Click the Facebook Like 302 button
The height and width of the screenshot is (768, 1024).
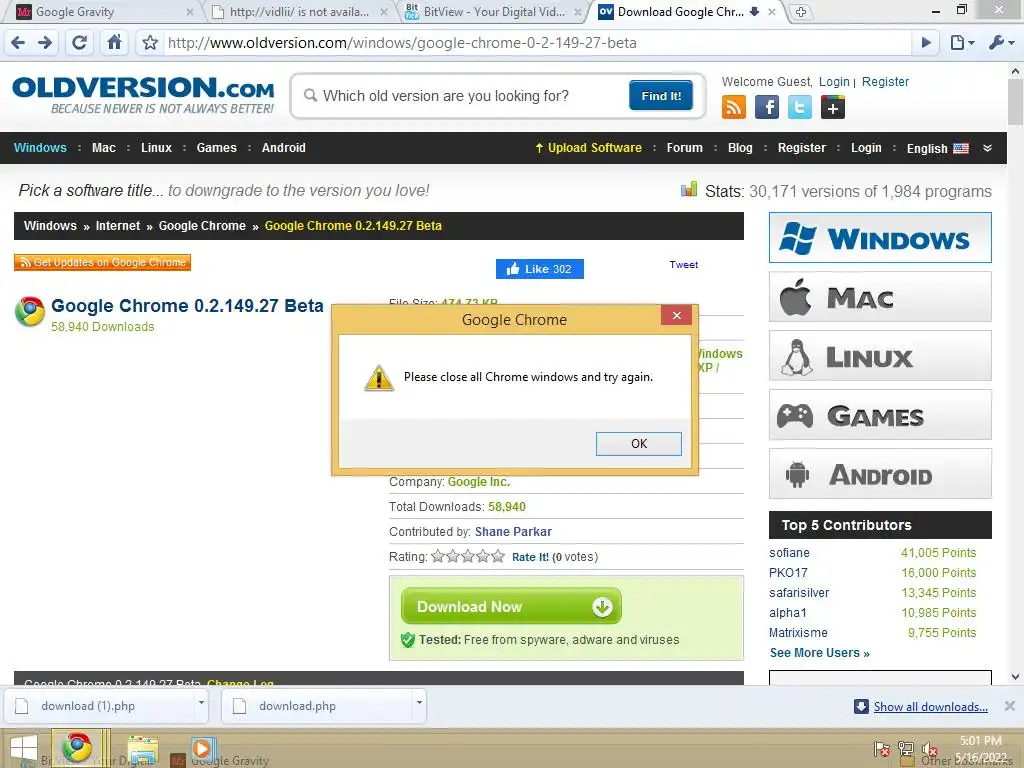point(539,269)
